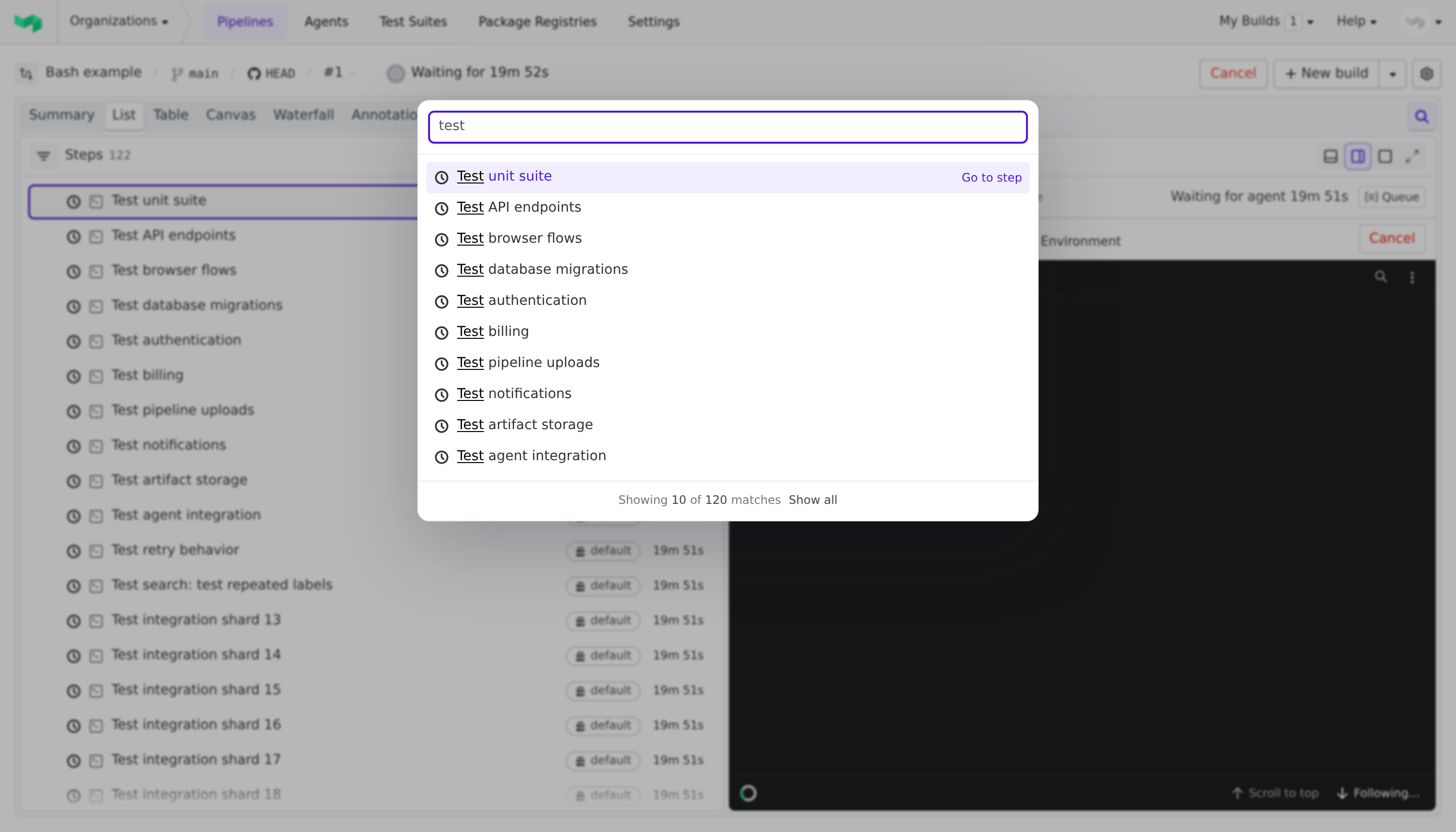1456x832 pixels.
Task: Select bottom panel layout icon
Action: pyautogui.click(x=1330, y=157)
